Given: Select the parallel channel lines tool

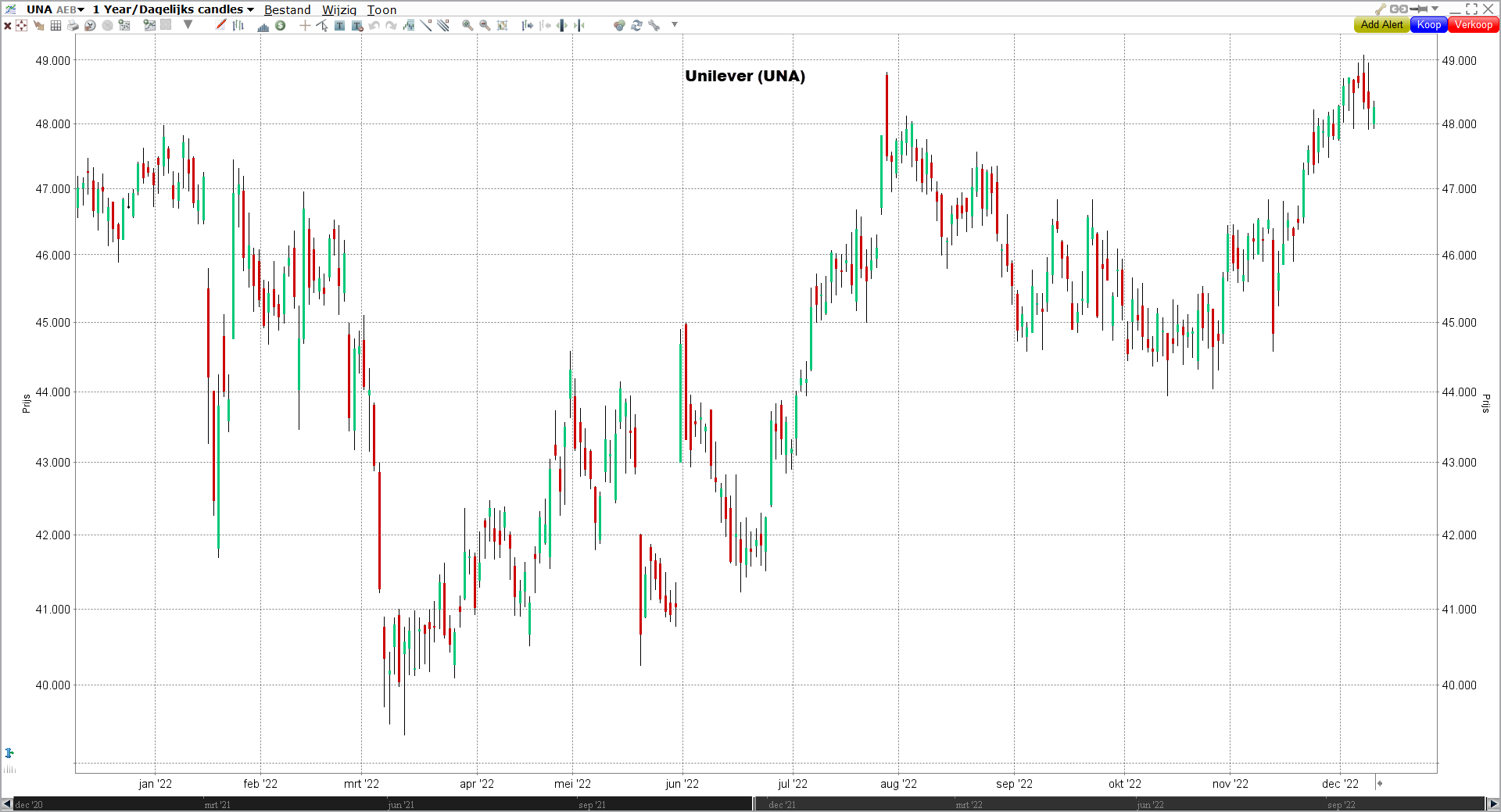Looking at the screenshot, I should pos(443,25).
